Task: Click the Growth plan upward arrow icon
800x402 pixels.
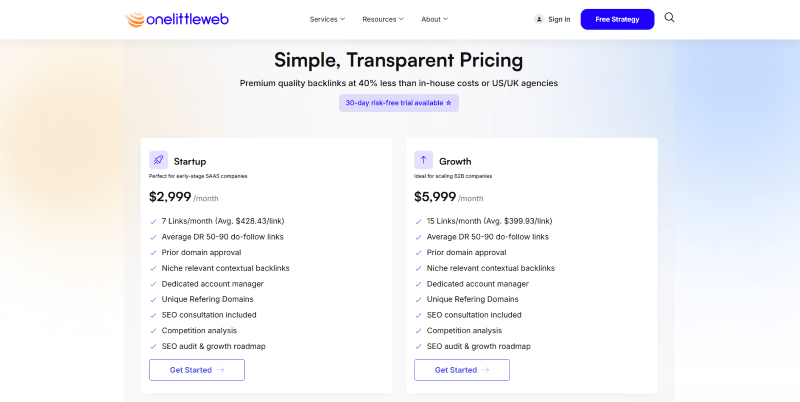Action: click(x=423, y=160)
